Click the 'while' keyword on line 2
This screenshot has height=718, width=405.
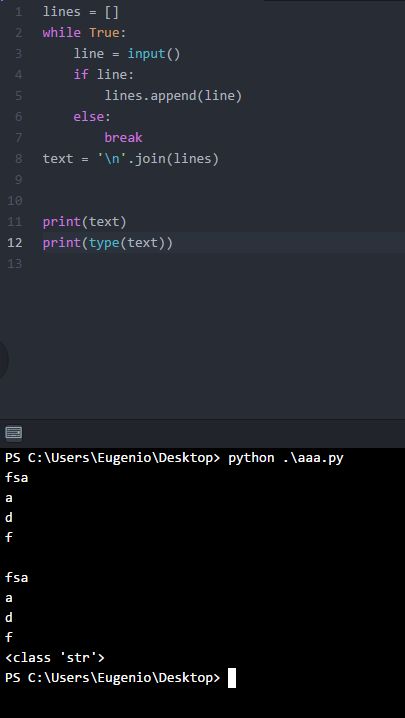tap(62, 33)
